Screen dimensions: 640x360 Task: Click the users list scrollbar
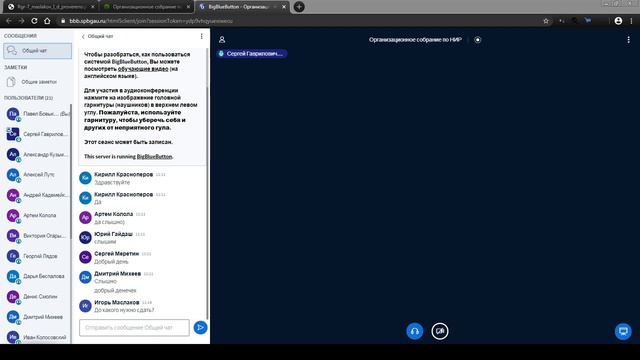click(71, 171)
